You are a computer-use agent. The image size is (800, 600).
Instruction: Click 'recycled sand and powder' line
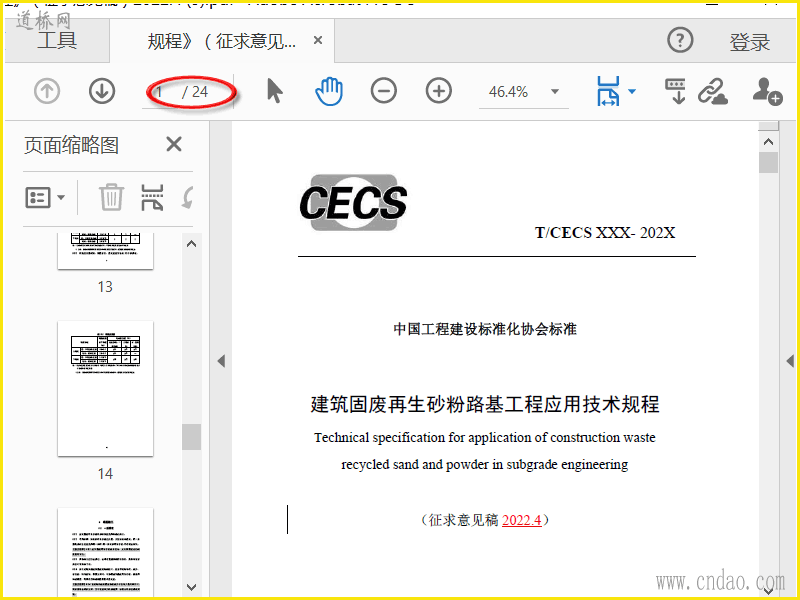485,465
